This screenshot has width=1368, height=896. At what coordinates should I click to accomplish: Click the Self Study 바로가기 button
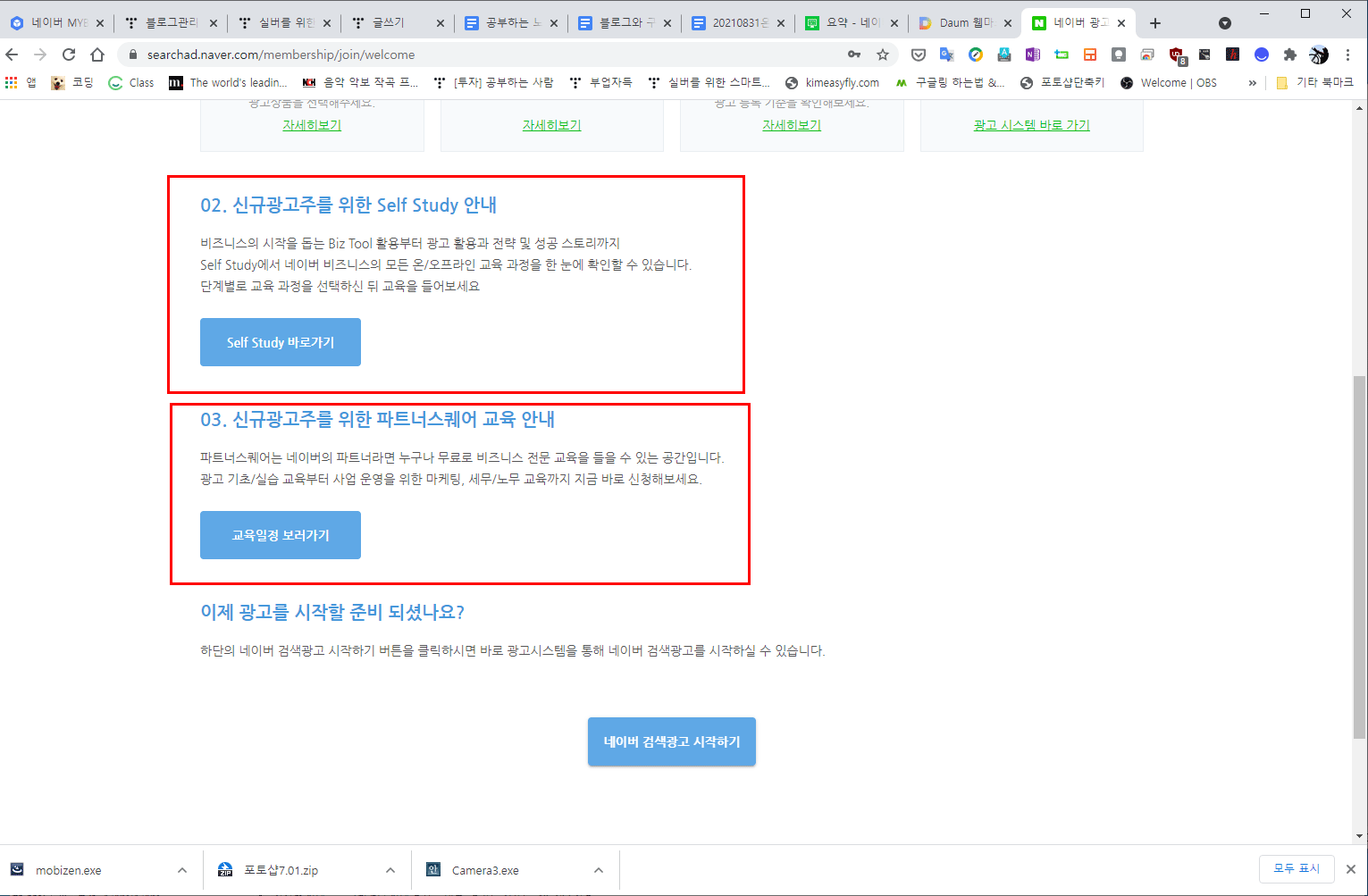281,342
